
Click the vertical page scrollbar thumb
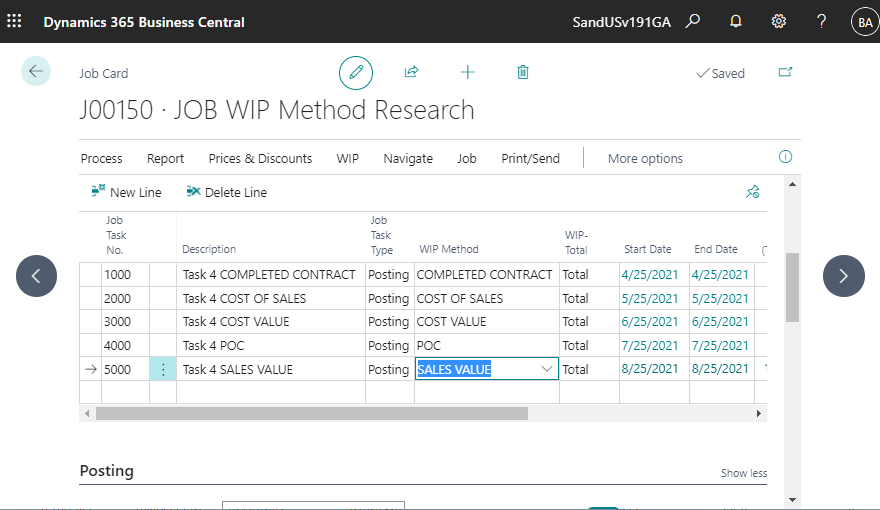[x=792, y=287]
